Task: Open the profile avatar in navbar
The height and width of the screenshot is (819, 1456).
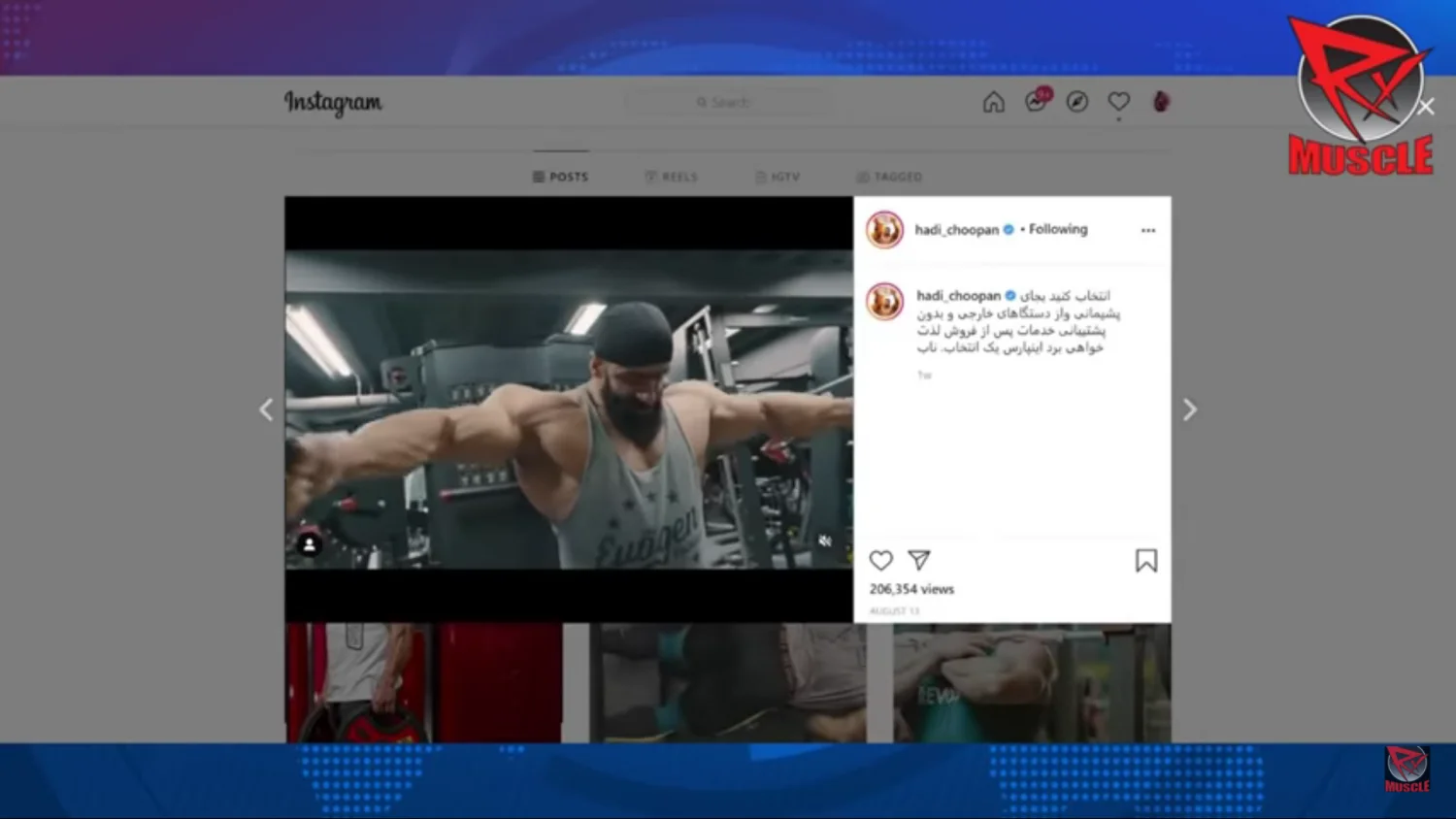Action: (1161, 102)
